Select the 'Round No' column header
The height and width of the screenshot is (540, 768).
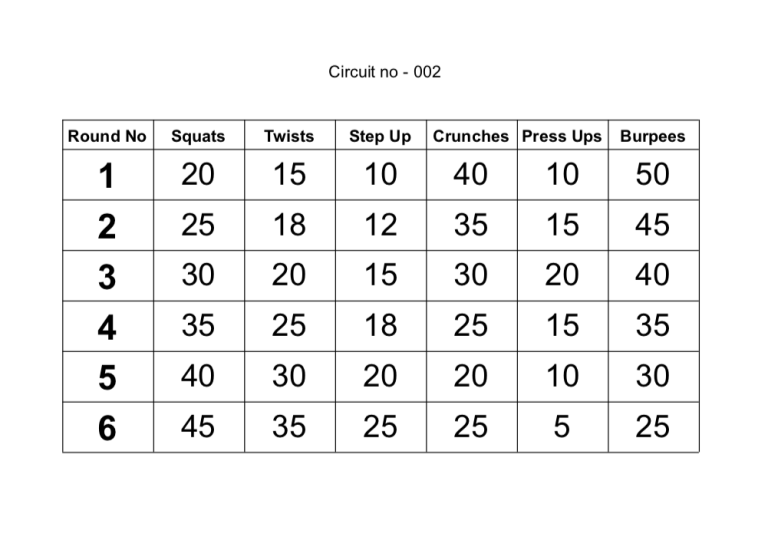[107, 136]
